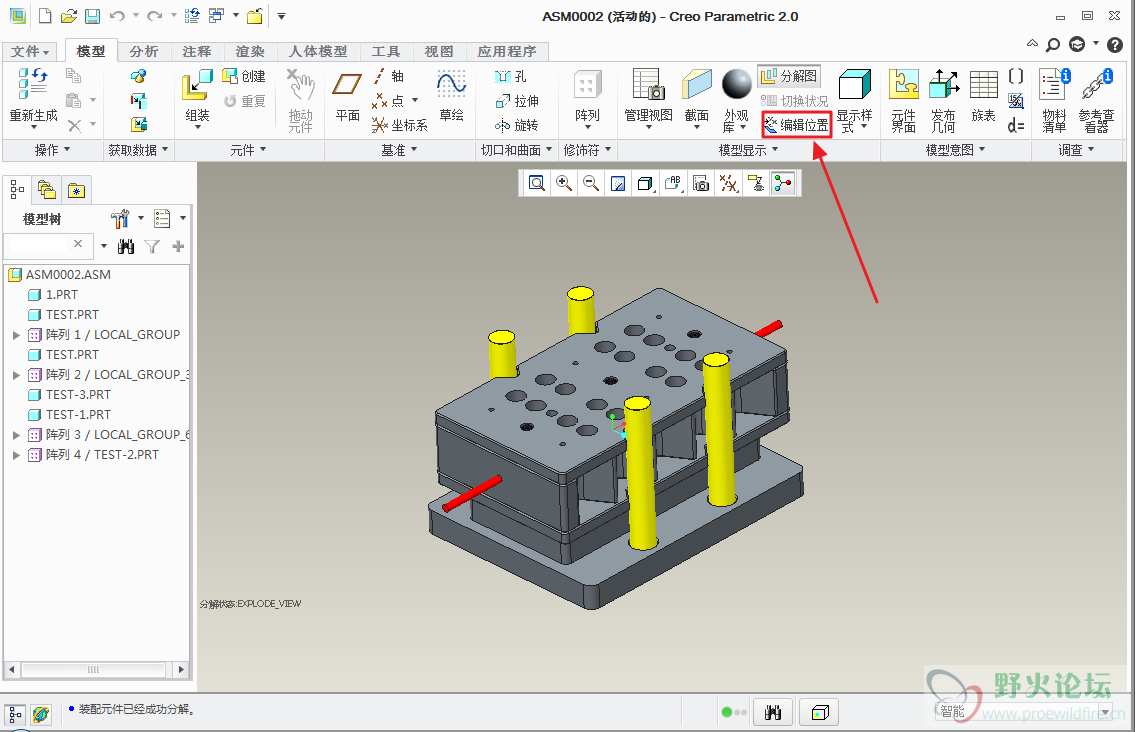
Task: Toggle model tree display icon in status bar
Action: (14, 714)
